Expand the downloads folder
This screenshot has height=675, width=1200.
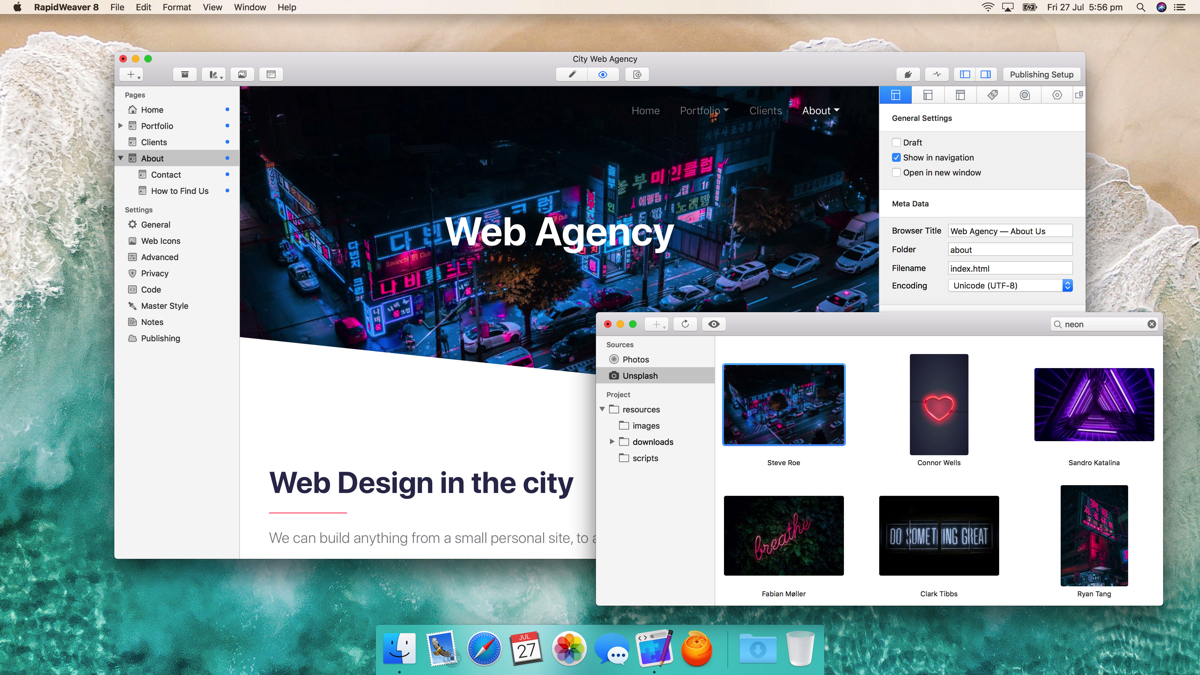[612, 442]
